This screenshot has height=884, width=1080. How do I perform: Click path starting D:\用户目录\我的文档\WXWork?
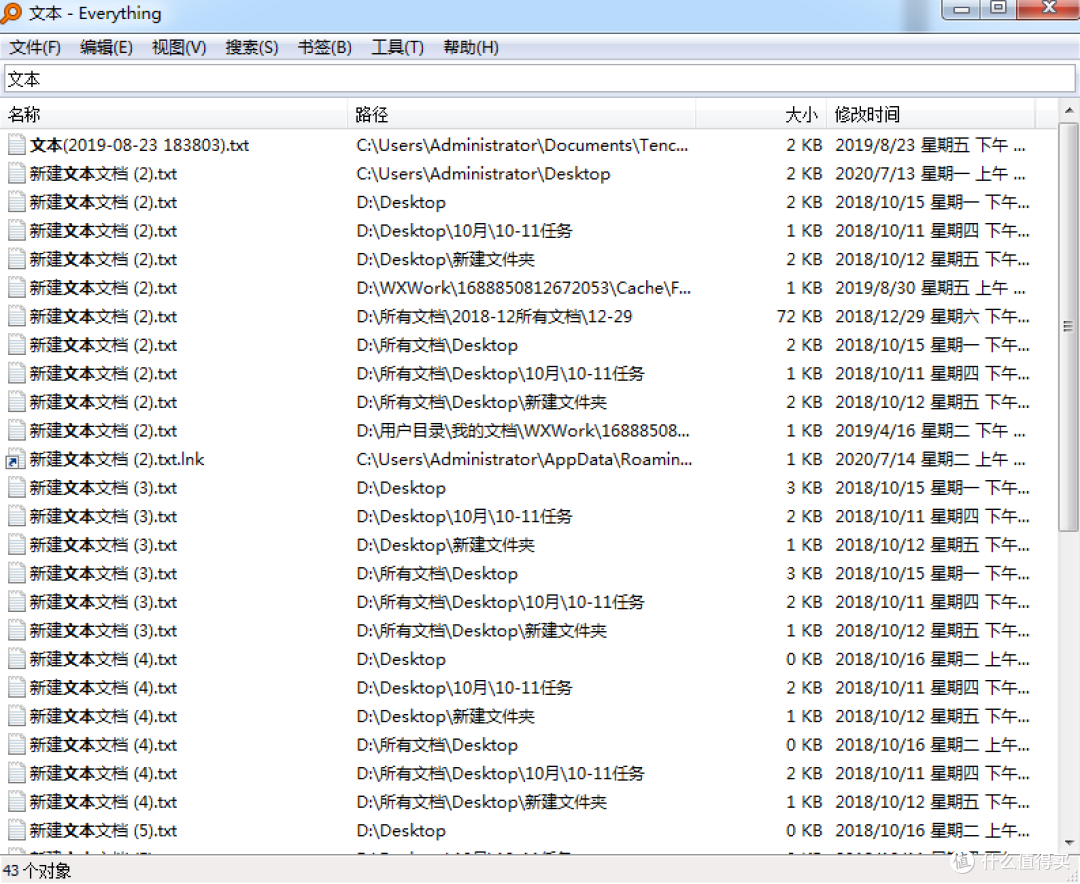tap(523, 431)
